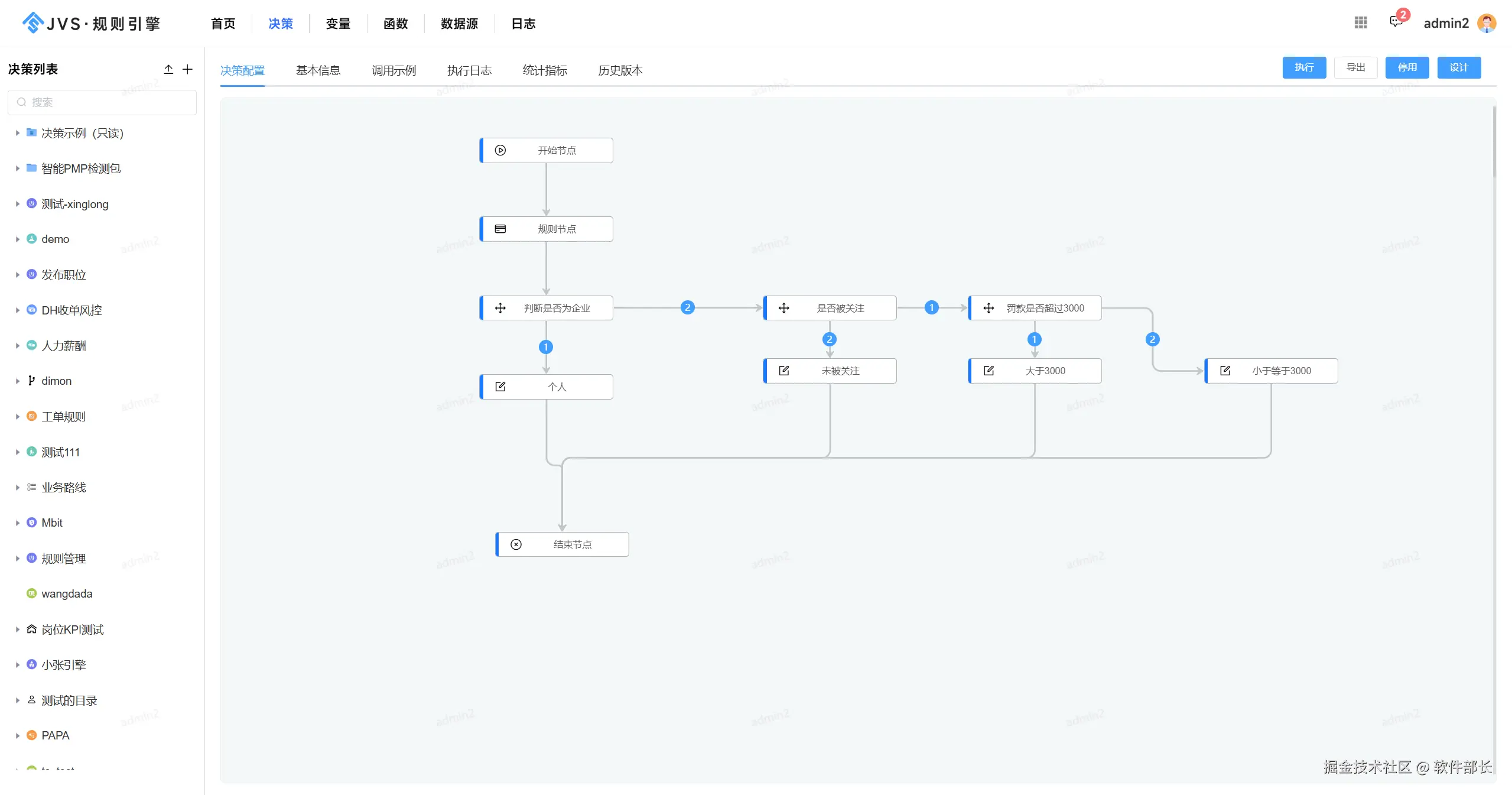Screen dimensions: 1512x795
Task: Click the play icon on 开始节点
Action: tap(500, 150)
